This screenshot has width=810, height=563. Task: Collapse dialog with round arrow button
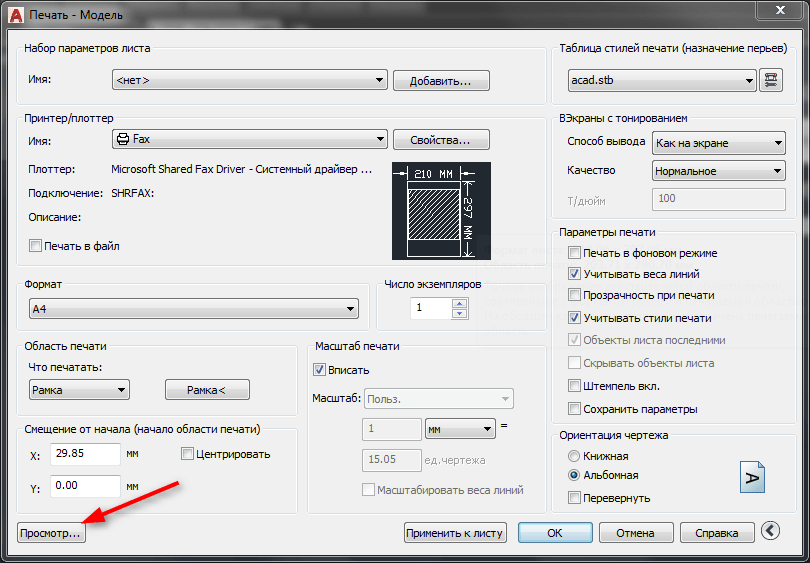(769, 532)
